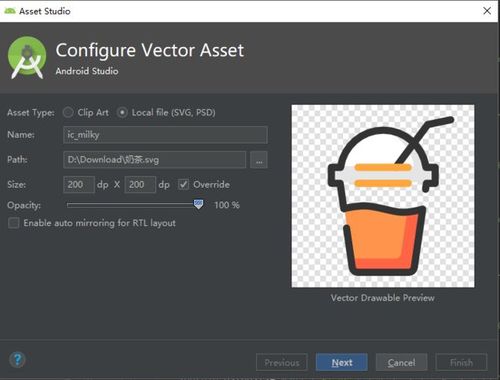Click the Path field with the svg file
Screen dimensions: 500x380
(x=155, y=160)
